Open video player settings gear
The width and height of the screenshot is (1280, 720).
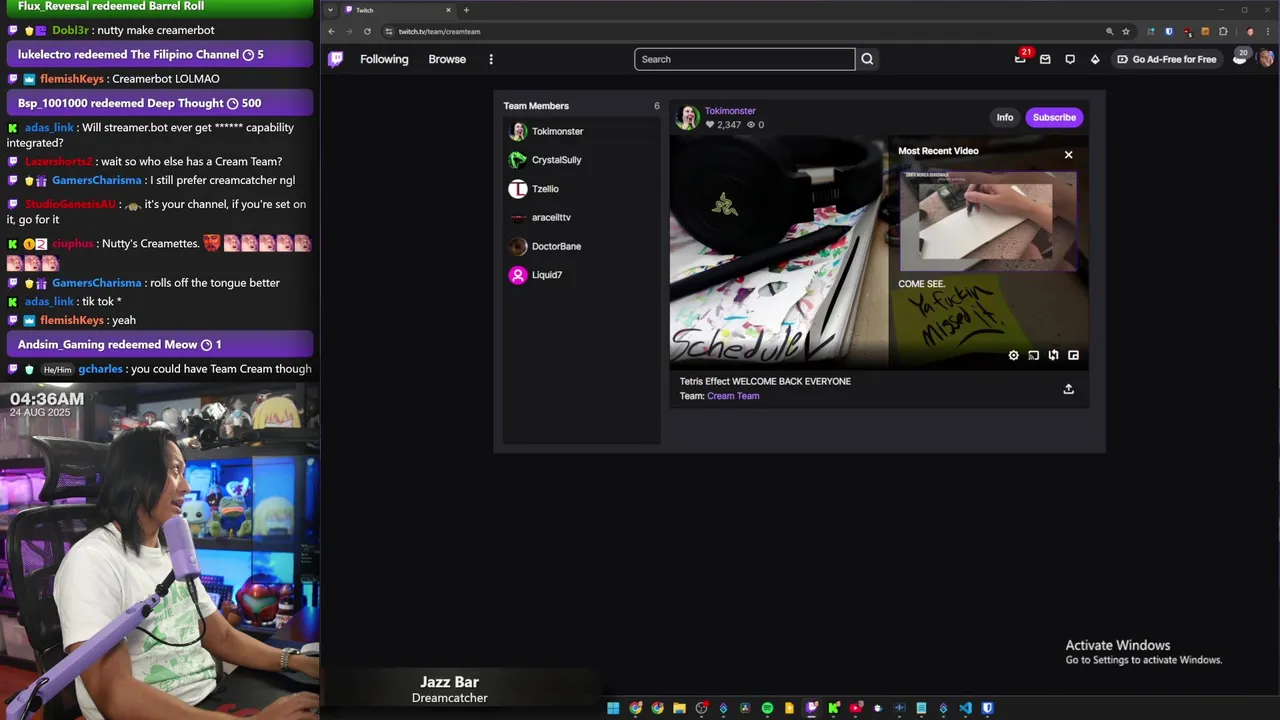coord(1013,355)
